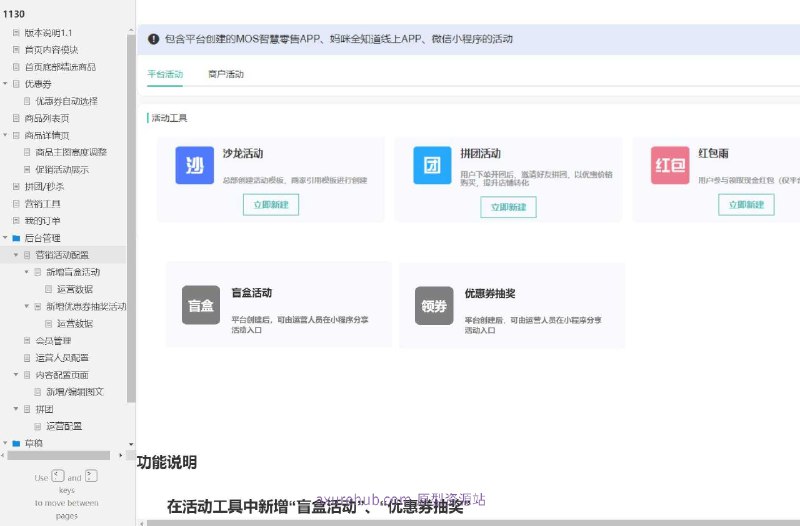800x526 pixels.
Task: Click the page icon beside 促销活动展示
Action: coord(27,169)
